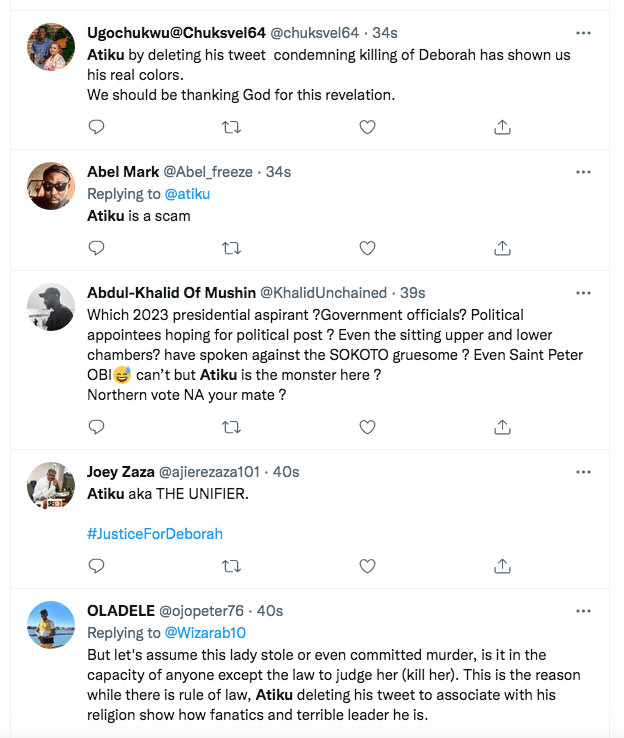Open the #JusticeForDeborah hashtag
The image size is (624, 738).
155,533
